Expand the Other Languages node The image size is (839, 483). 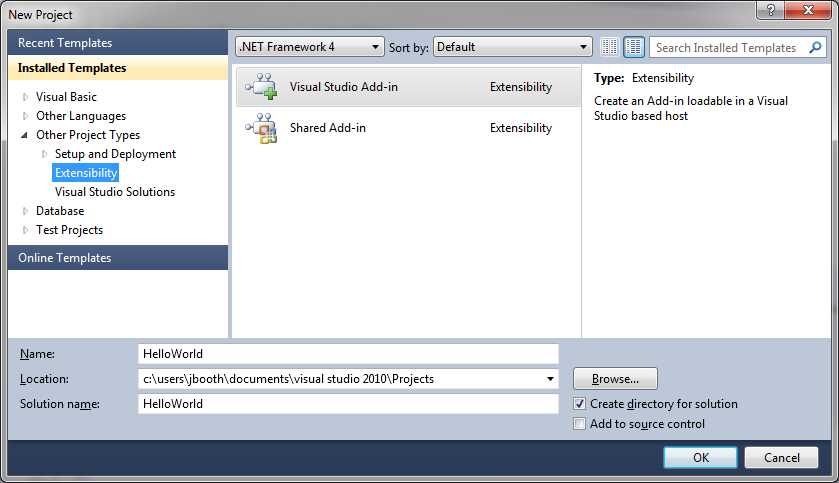[25, 116]
